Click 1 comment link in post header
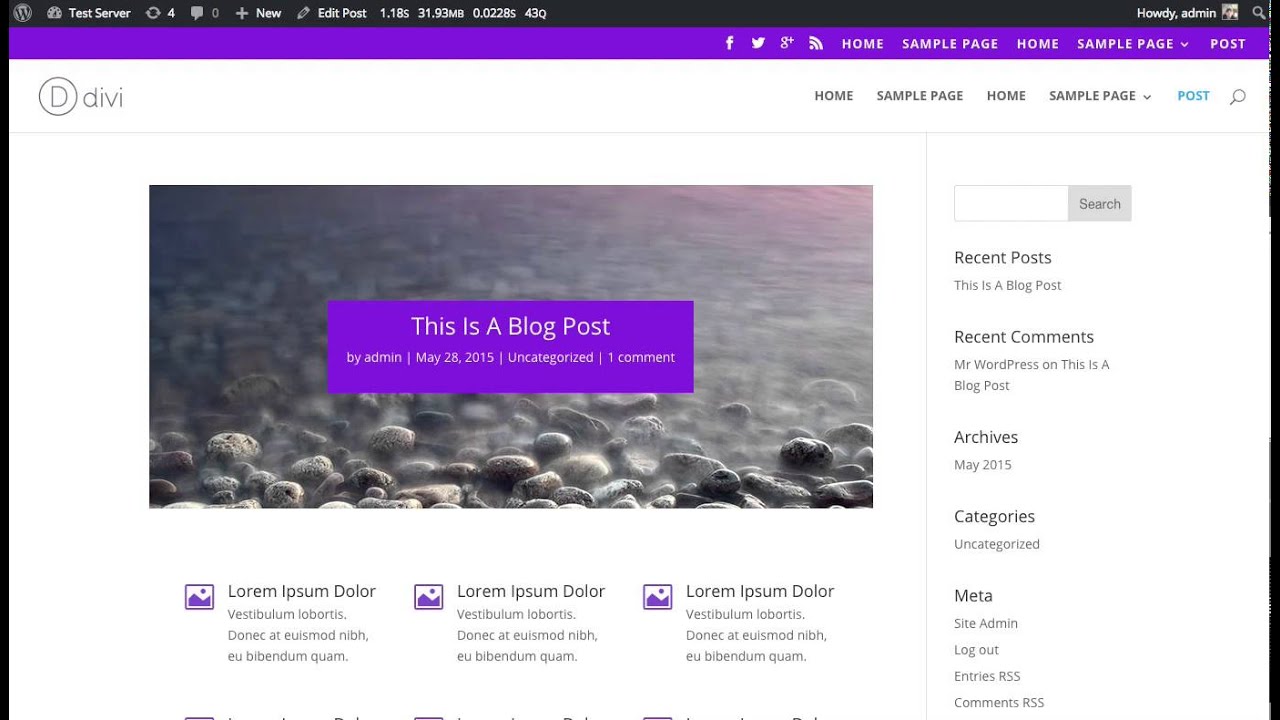Screen dimensions: 1280x720 click(641, 357)
